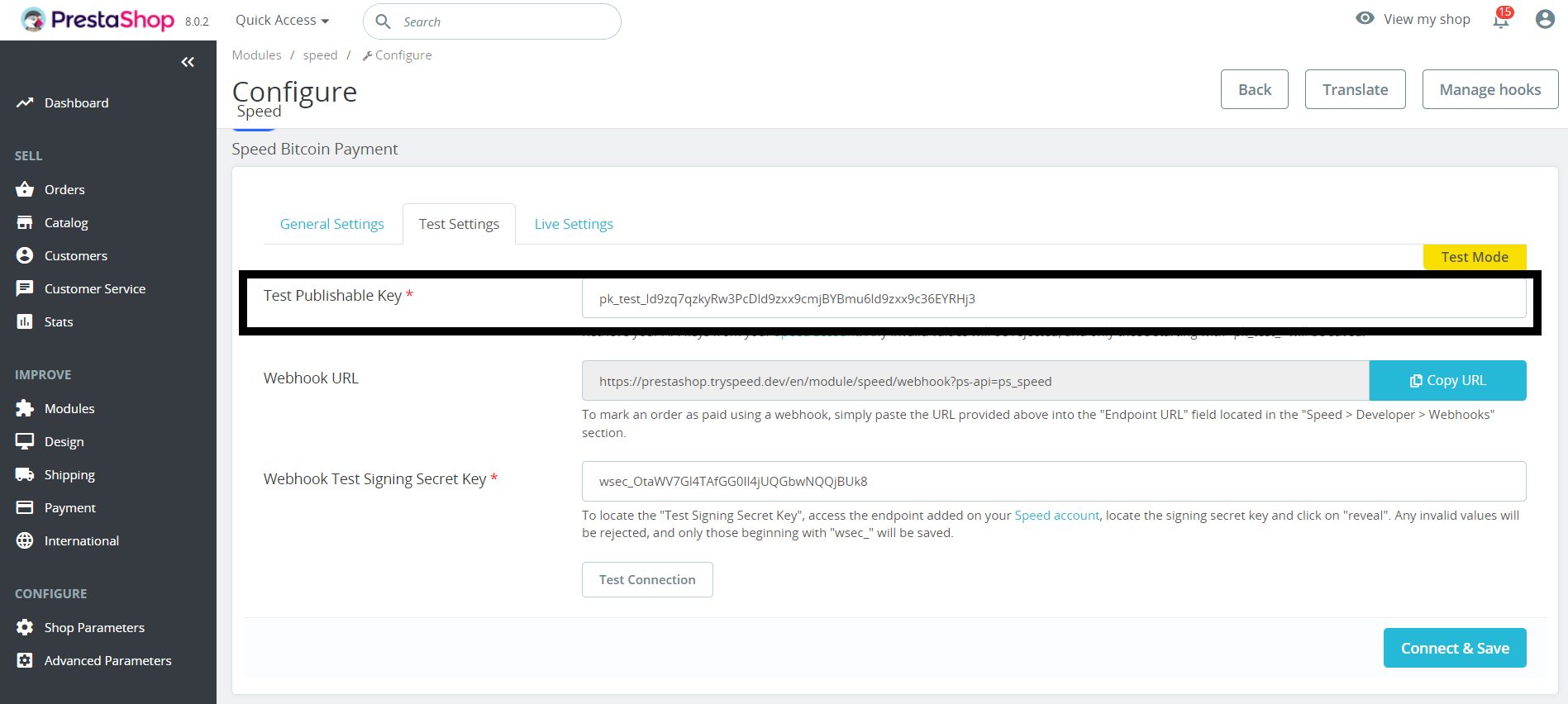Open the Payment menu item

click(x=70, y=507)
